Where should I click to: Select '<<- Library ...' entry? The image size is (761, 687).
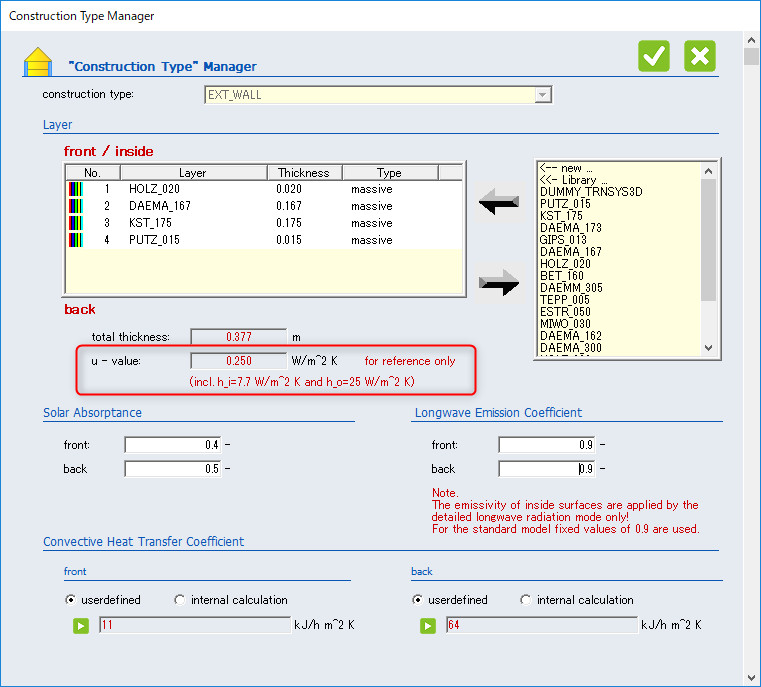pyautogui.click(x=573, y=180)
